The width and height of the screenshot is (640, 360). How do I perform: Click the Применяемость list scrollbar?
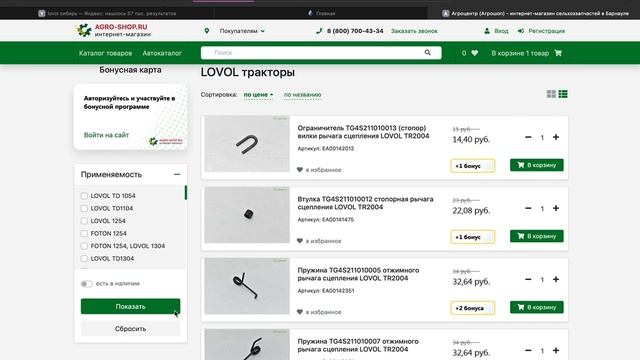point(186,193)
